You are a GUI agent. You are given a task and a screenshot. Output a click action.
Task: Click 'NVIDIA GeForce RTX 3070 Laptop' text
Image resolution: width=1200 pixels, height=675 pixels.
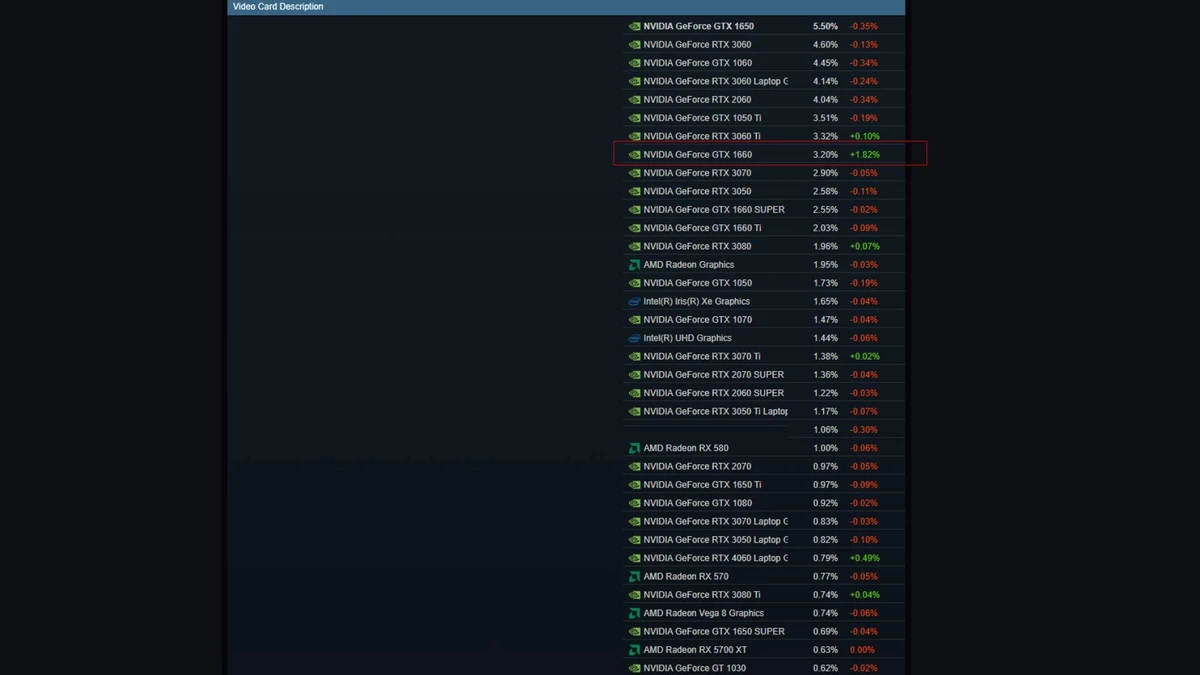tap(716, 521)
